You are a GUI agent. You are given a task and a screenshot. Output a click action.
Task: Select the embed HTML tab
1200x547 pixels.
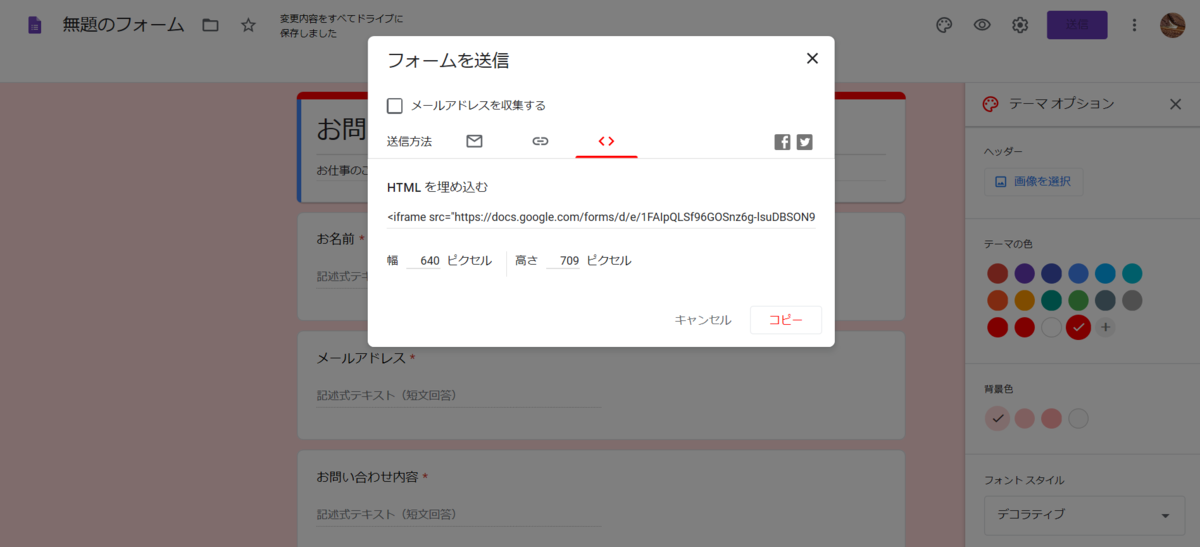(x=606, y=141)
